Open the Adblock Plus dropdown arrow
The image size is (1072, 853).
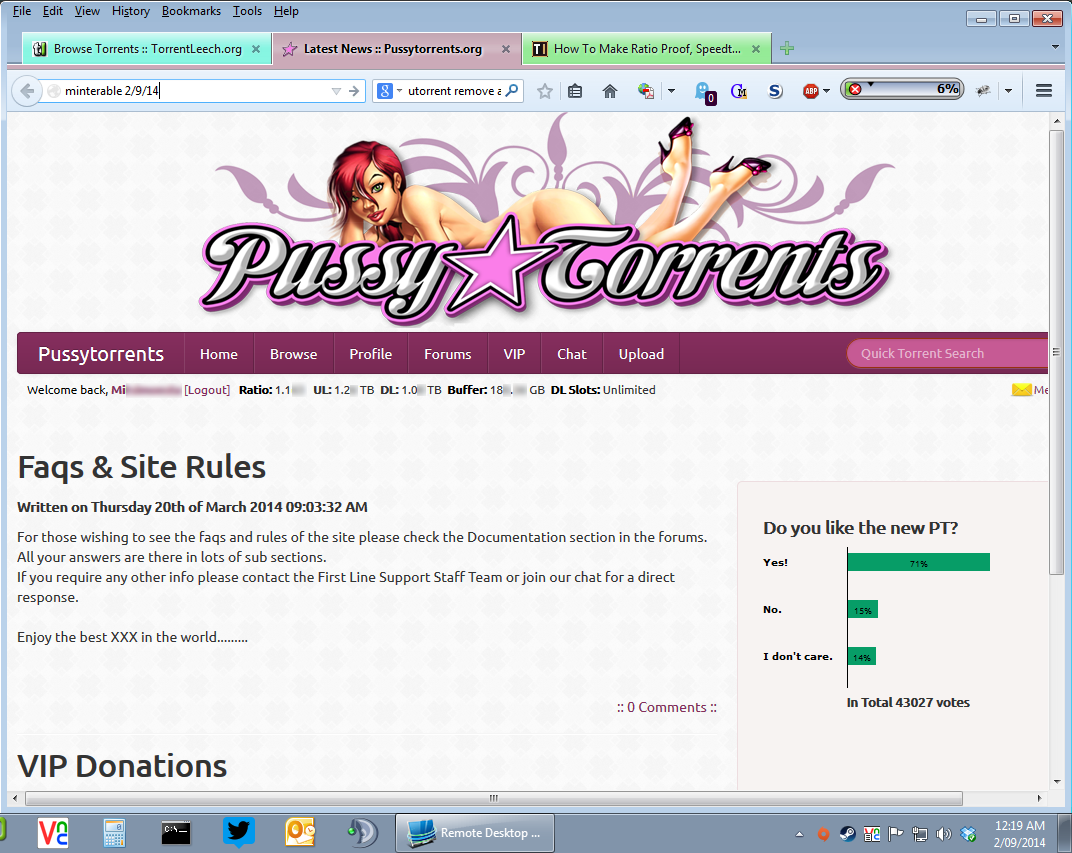tap(827, 91)
